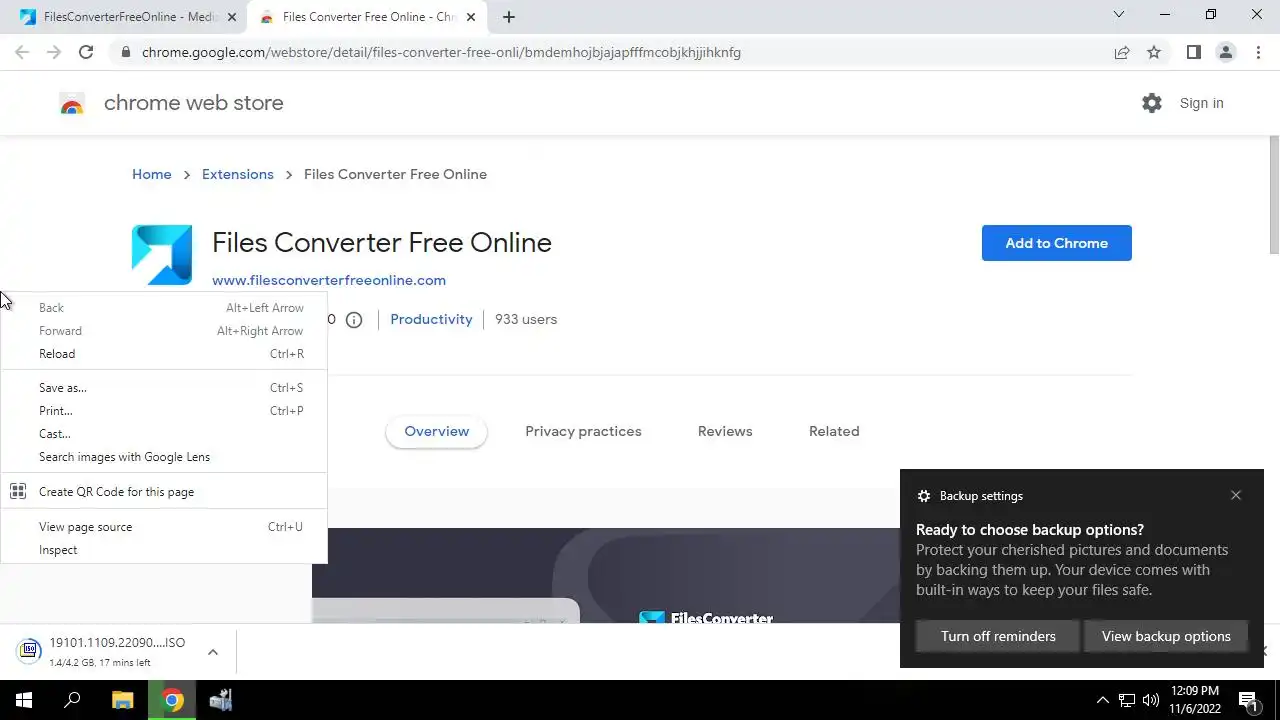Viewport: 1280px width, 720px height.
Task: Click Sign in link
Action: [1201, 103]
